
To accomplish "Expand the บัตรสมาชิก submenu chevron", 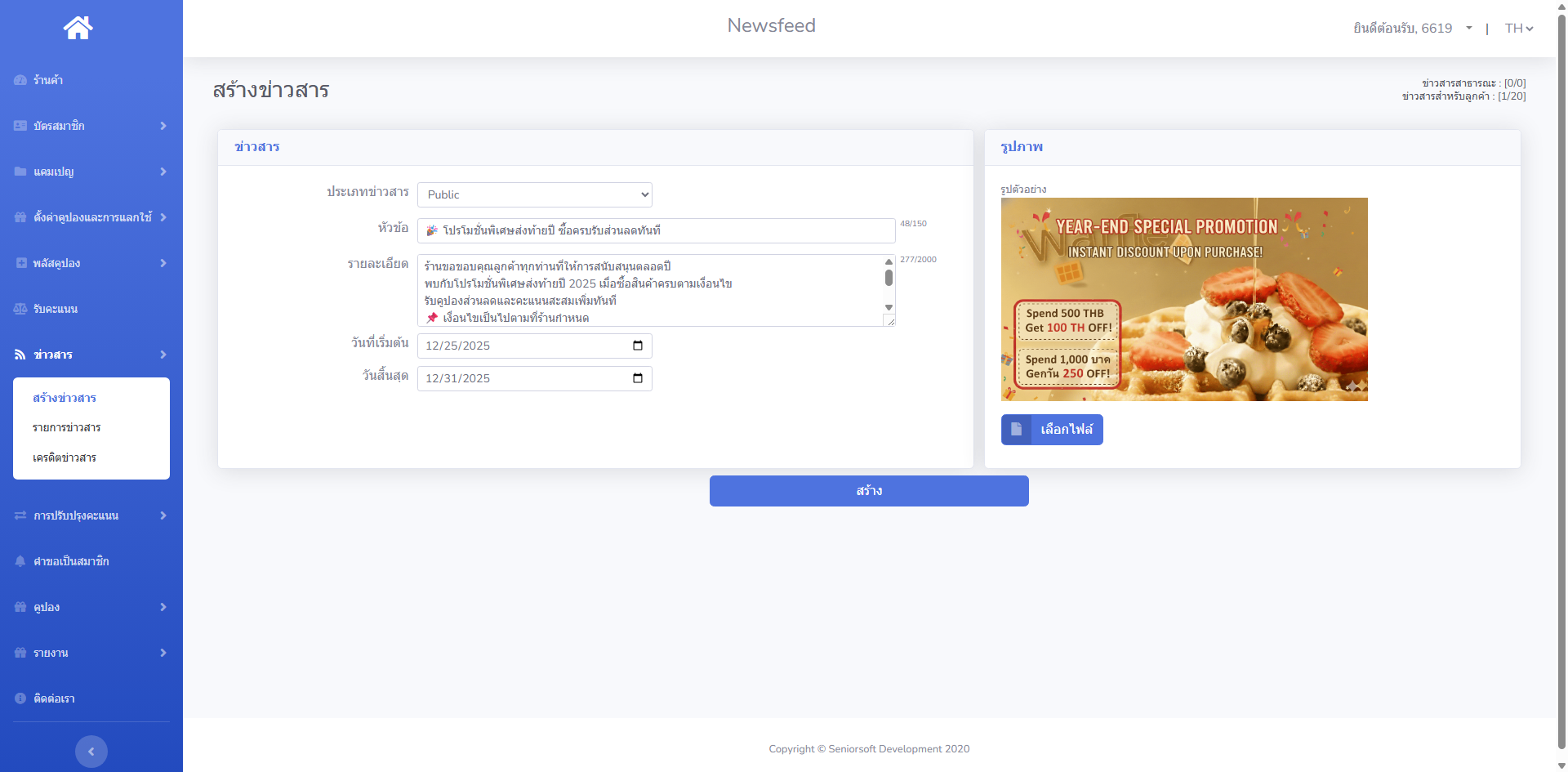I will tap(163, 126).
